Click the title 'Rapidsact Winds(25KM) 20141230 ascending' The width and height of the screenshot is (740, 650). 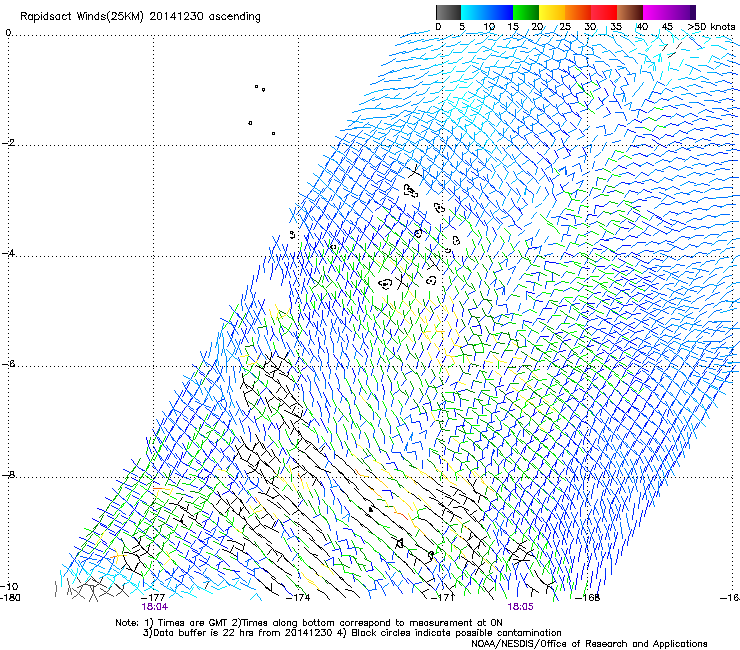tap(140, 17)
